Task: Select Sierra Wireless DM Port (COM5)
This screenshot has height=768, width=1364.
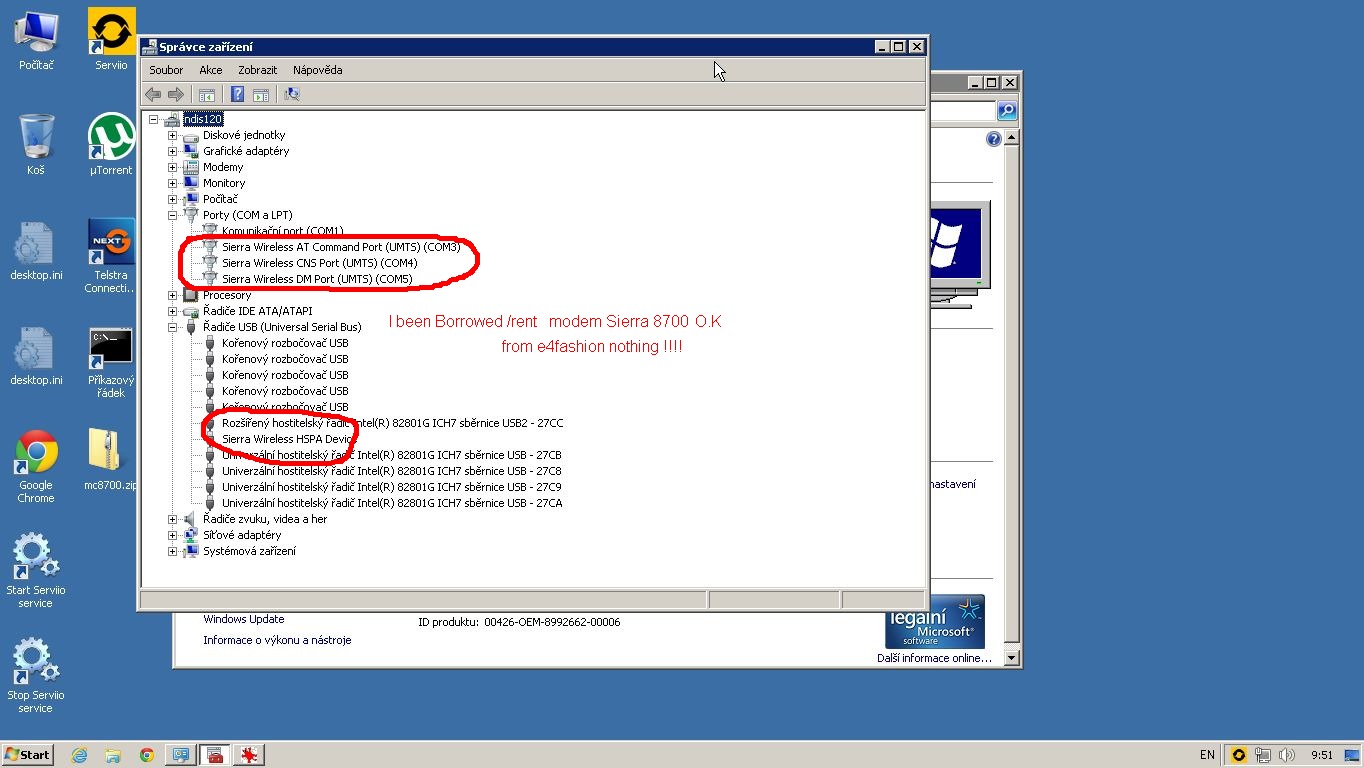Action: pyautogui.click(x=317, y=279)
